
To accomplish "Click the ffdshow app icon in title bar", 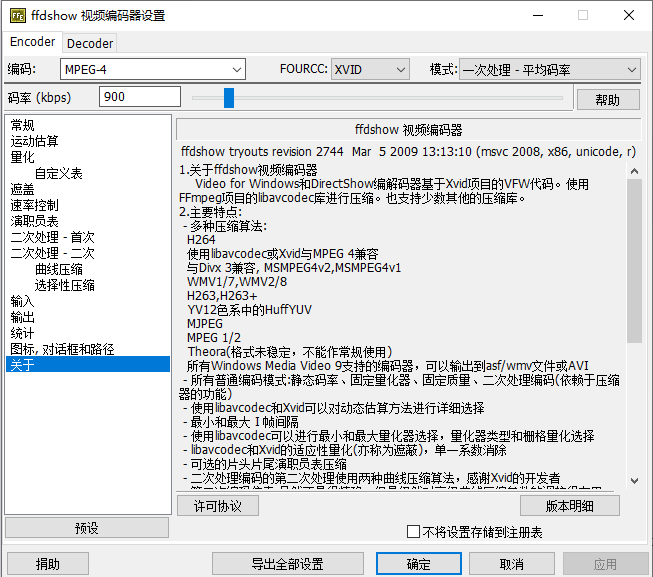I will click(x=17, y=16).
